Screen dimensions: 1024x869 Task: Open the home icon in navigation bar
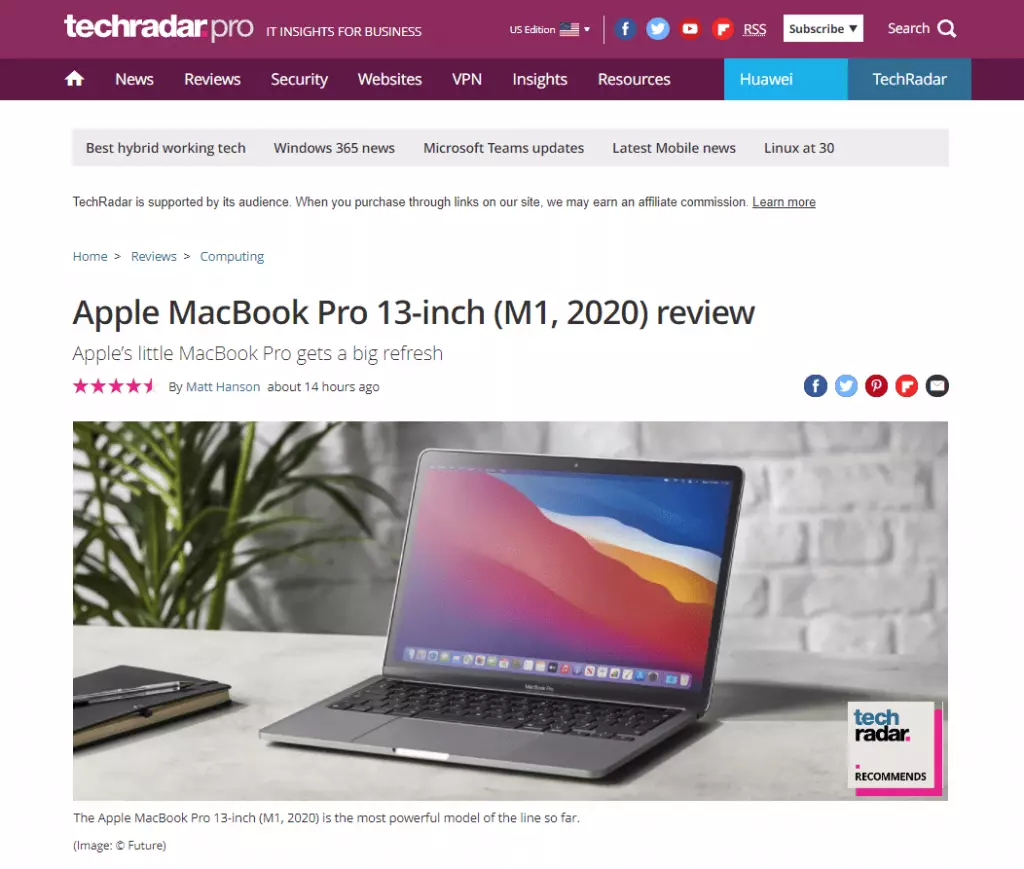74,79
